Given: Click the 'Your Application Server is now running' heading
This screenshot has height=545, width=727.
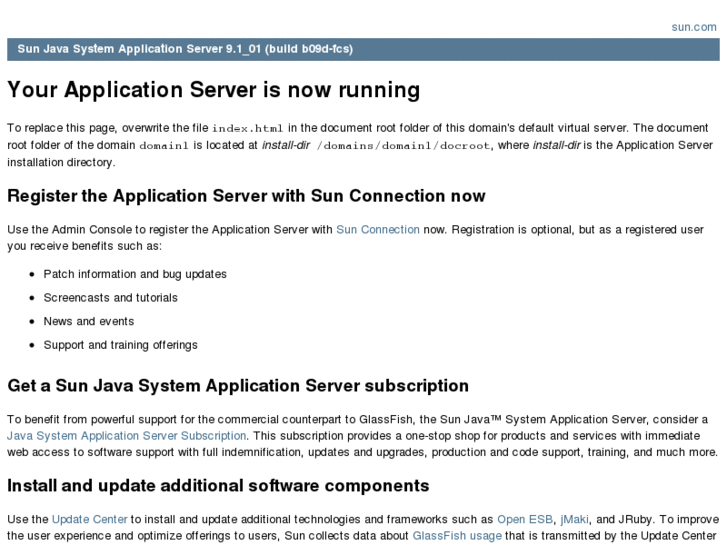Looking at the screenshot, I should click(x=213, y=91).
